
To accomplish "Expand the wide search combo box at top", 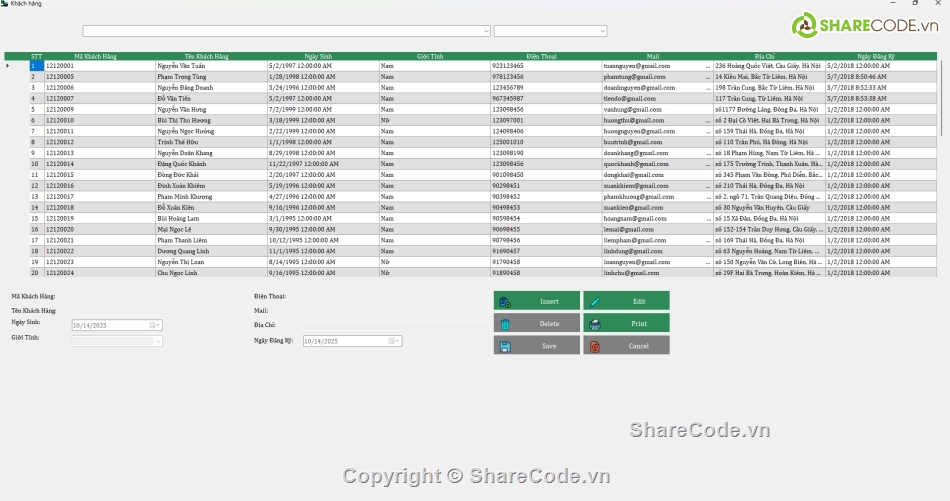I will [x=485, y=31].
